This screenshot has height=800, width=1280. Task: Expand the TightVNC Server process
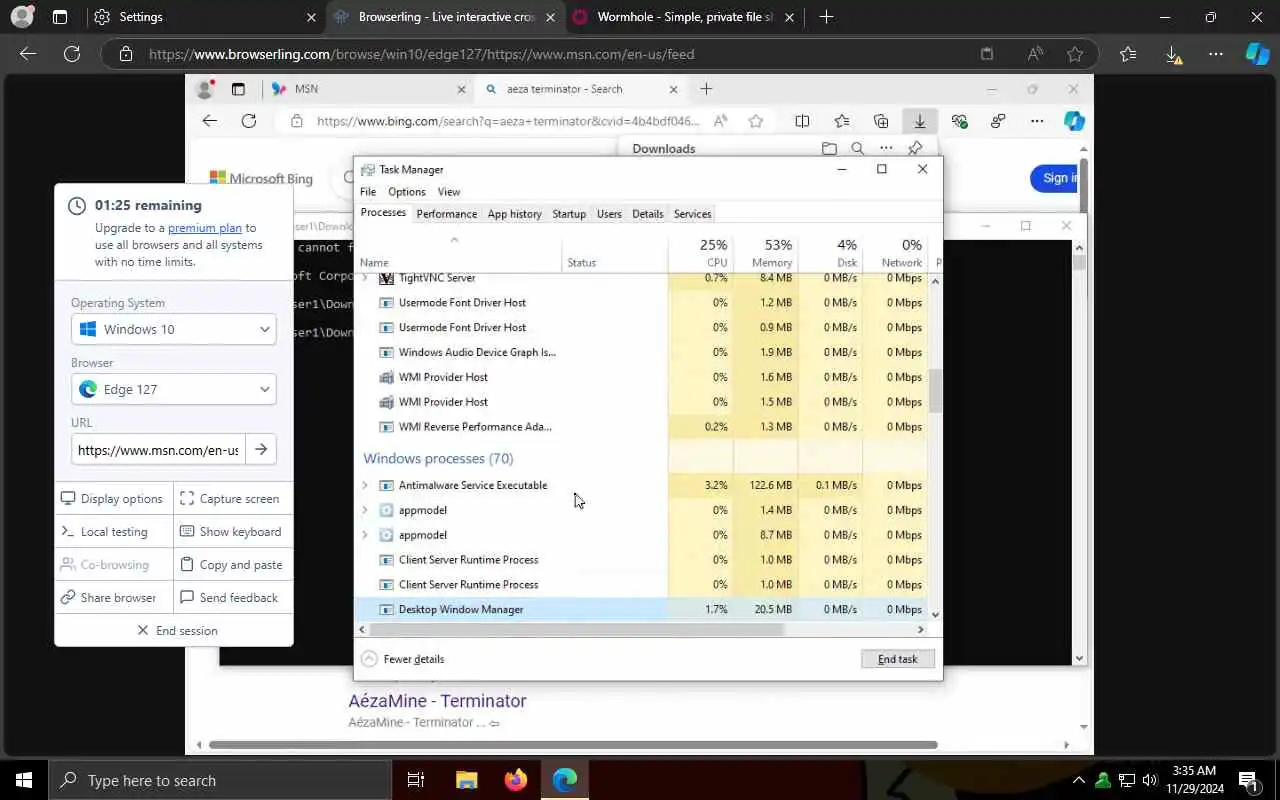tap(364, 278)
